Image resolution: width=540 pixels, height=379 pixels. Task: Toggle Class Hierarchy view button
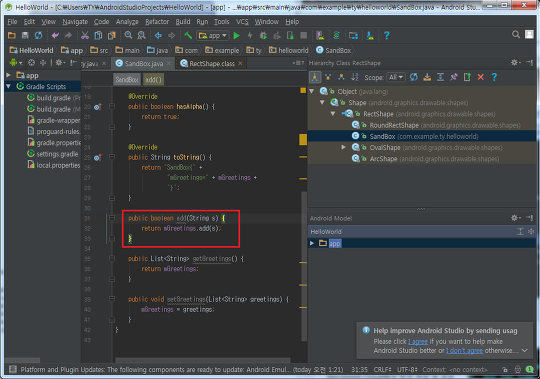pyautogui.click(x=315, y=77)
